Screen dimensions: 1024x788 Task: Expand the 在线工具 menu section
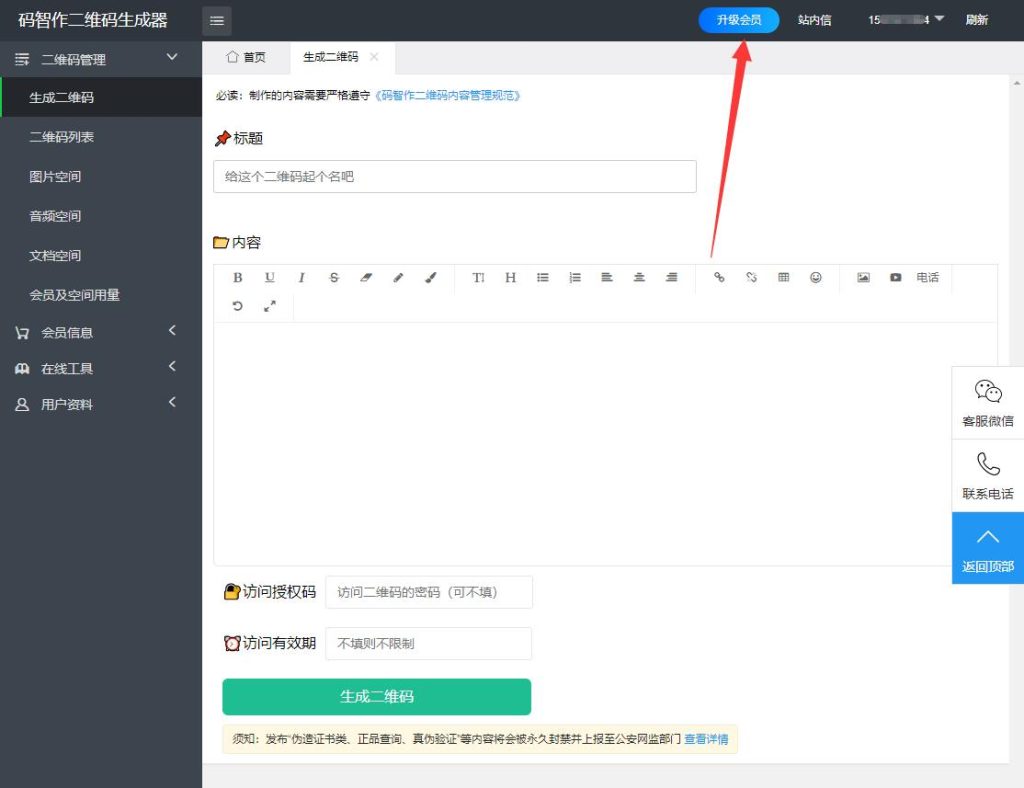tap(101, 368)
